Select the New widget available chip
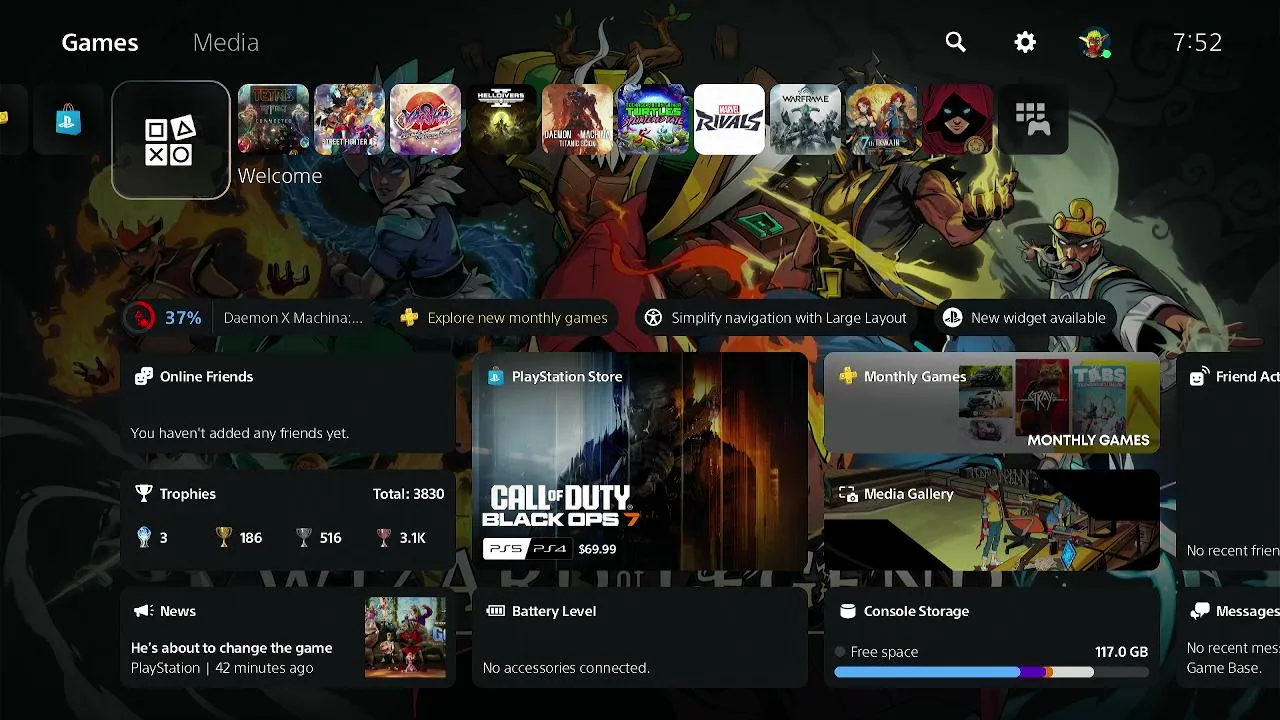This screenshot has width=1280, height=720. pyautogui.click(x=1025, y=317)
